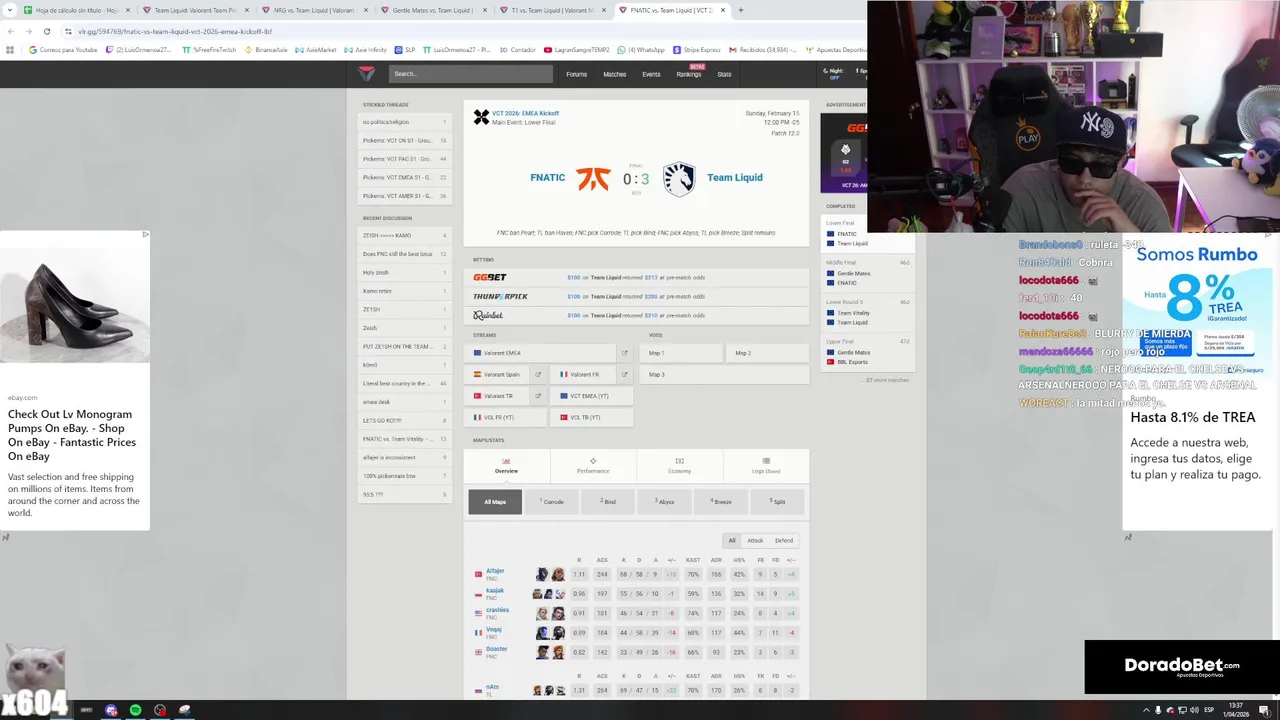Expand the 27 more matches link
Image resolution: width=1280 pixels, height=720 pixels.
point(887,380)
